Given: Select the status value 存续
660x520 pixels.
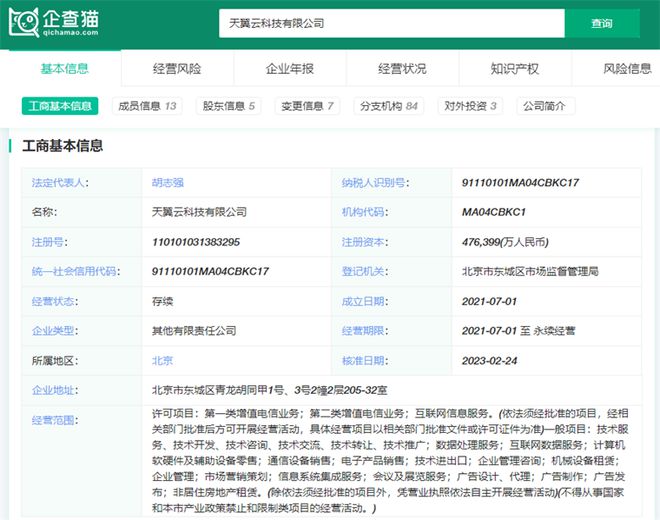Looking at the screenshot, I should pos(162,301).
